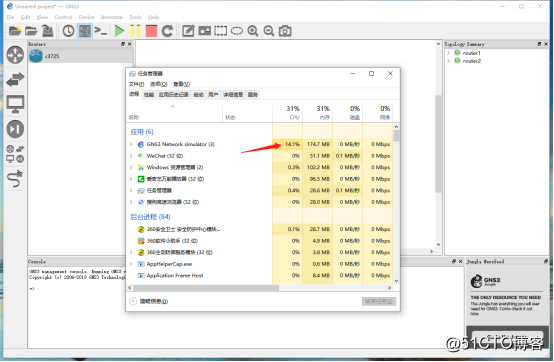Viewport: 554px width, 362px height.
Task: Expand the Windows 资源管理器 process row
Action: 131,167
